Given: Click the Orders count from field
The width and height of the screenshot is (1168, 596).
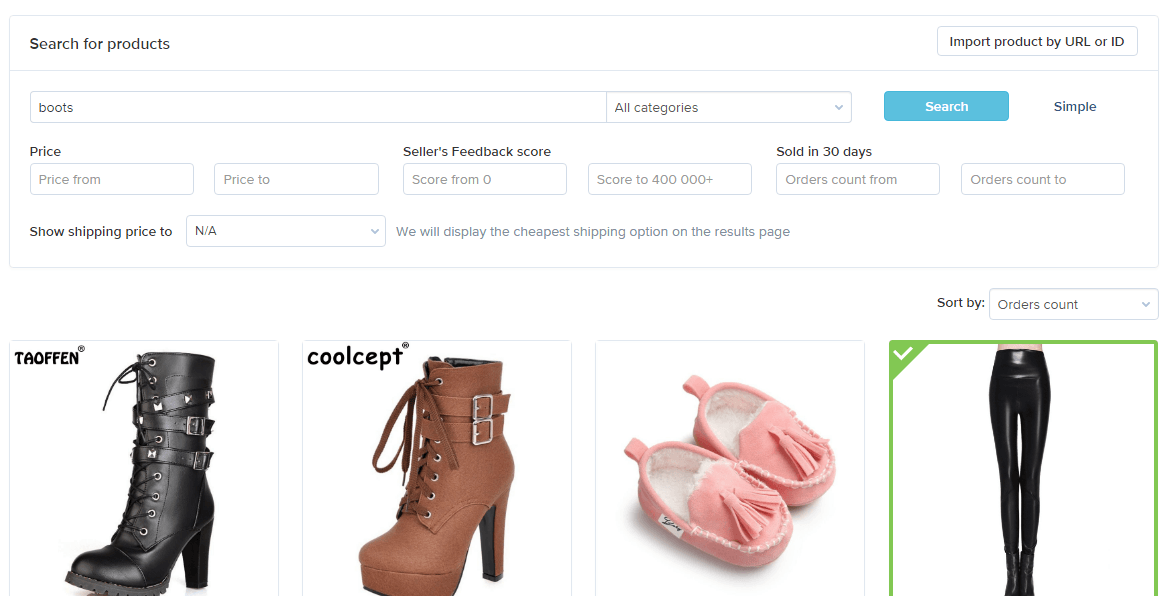Looking at the screenshot, I should point(858,180).
